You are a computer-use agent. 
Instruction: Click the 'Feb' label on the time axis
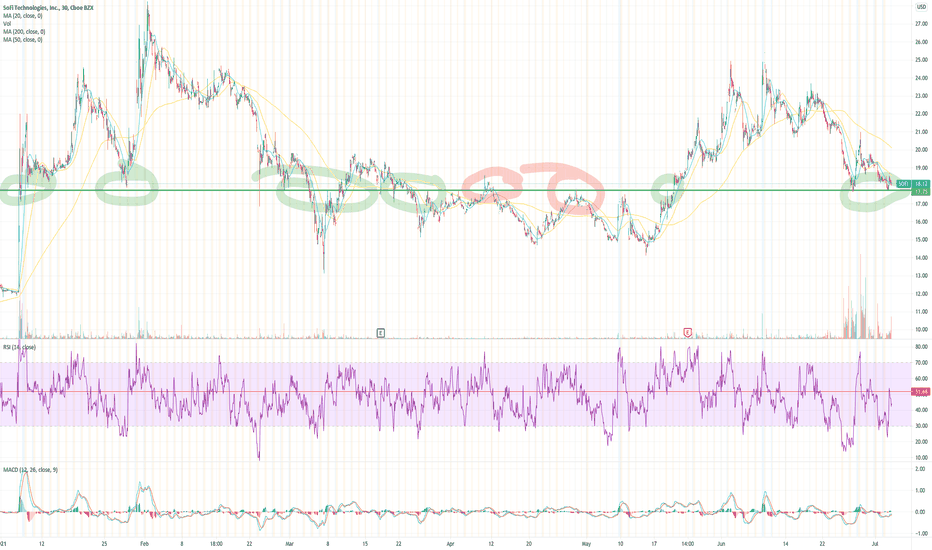point(144,543)
